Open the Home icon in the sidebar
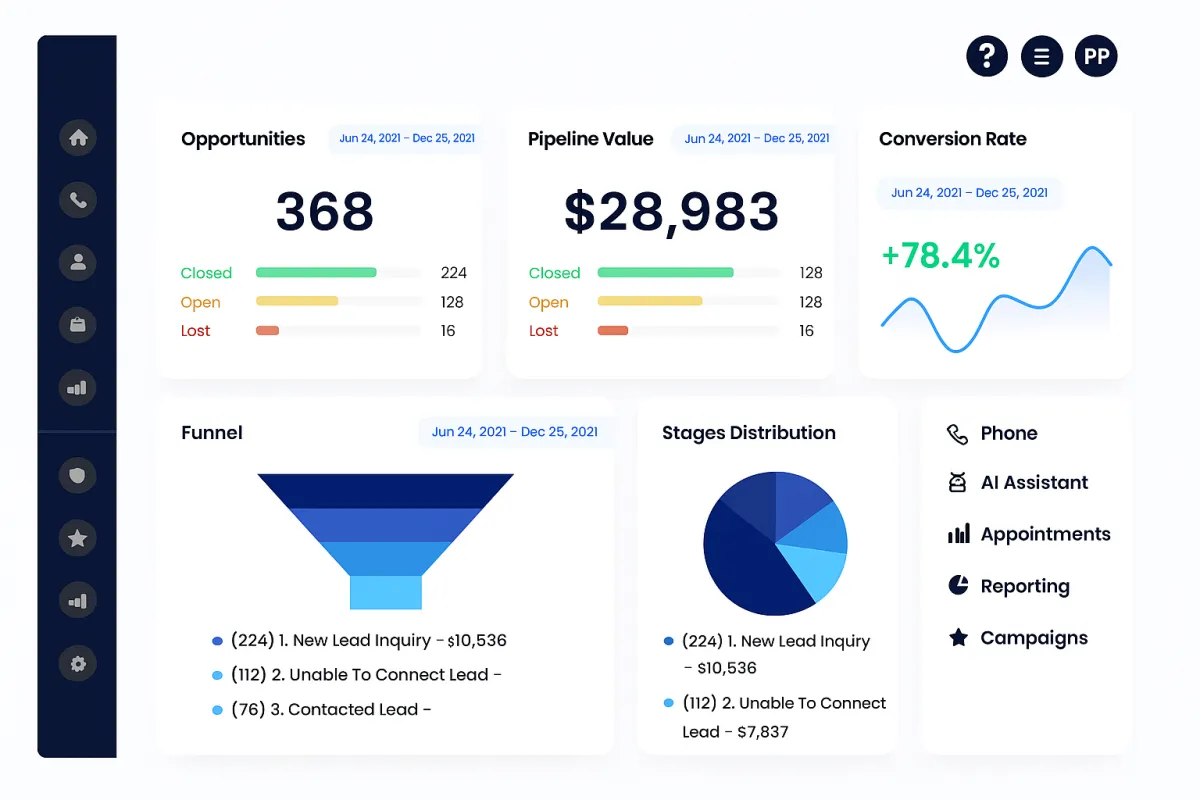1200x800 pixels. (78, 138)
